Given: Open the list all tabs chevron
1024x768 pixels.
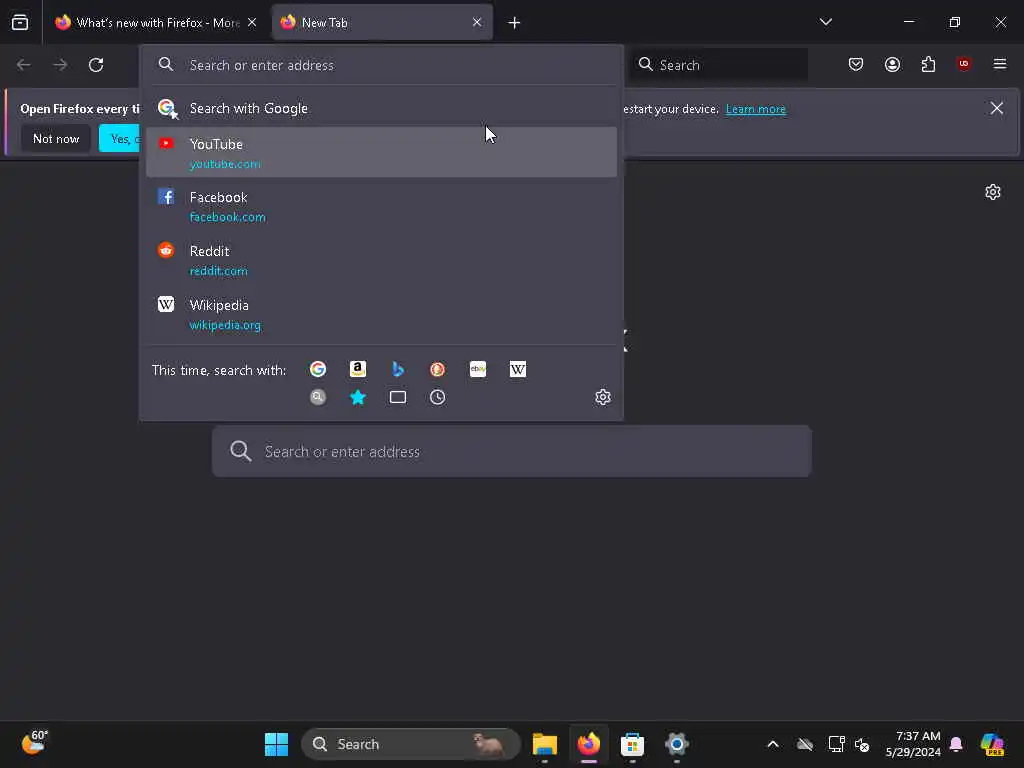Looking at the screenshot, I should (x=825, y=22).
